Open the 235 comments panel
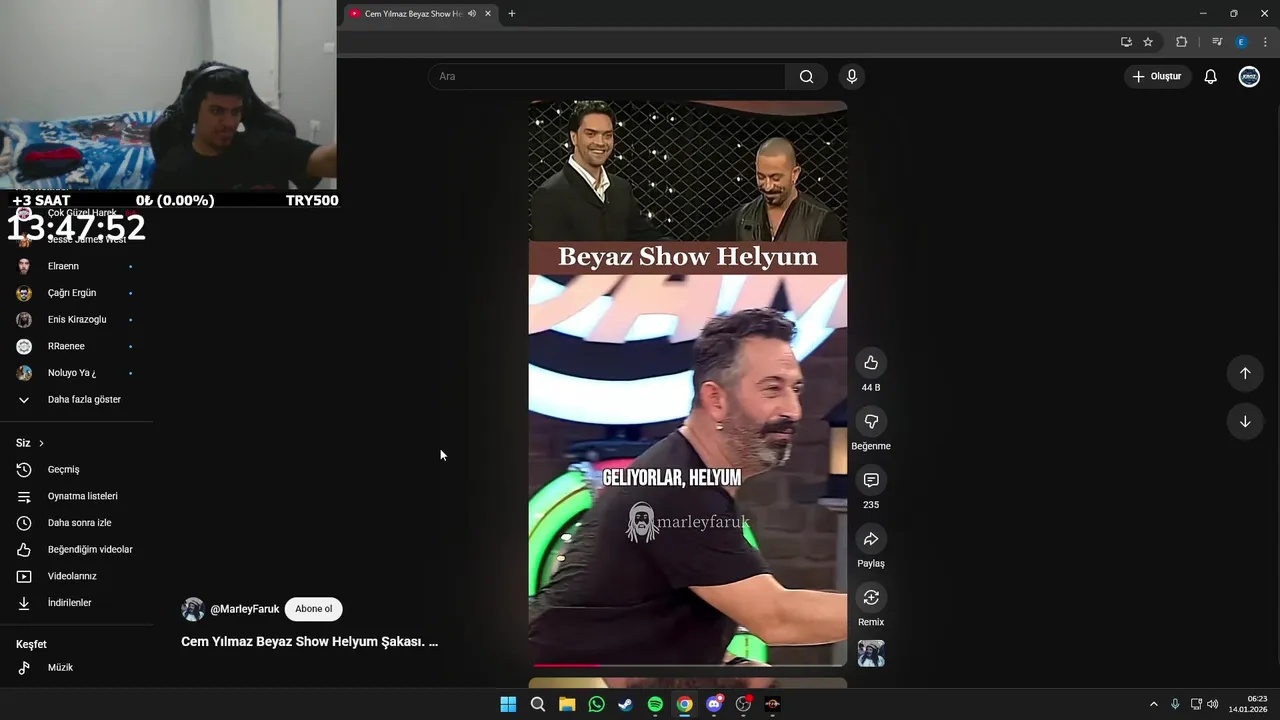This screenshot has height=720, width=1280. click(871, 480)
